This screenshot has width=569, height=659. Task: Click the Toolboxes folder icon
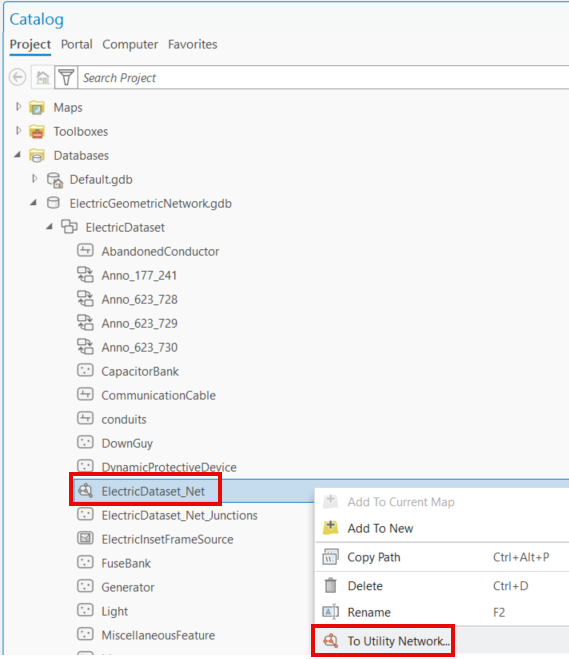[x=37, y=132]
